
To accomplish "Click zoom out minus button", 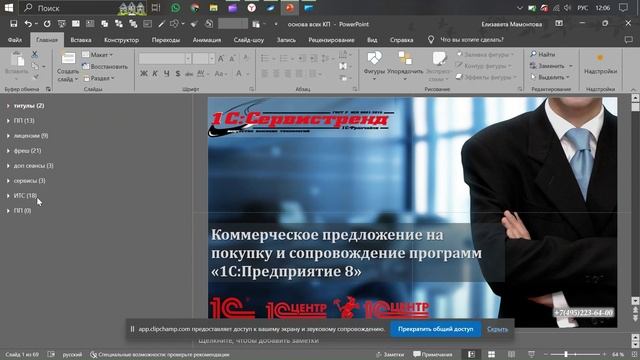I will [545, 354].
